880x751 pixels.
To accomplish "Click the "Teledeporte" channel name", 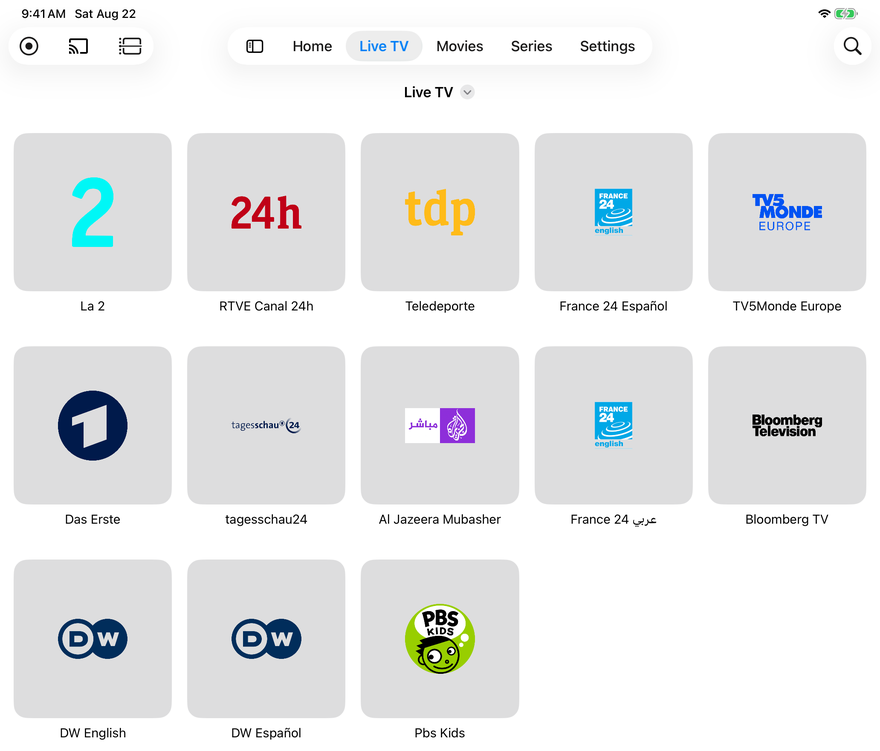I will coord(440,306).
